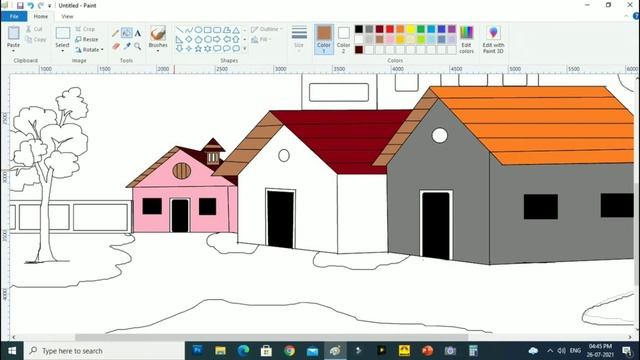Screen dimensions: 640x360
Task: Select the Pencil tool
Action: point(116,33)
